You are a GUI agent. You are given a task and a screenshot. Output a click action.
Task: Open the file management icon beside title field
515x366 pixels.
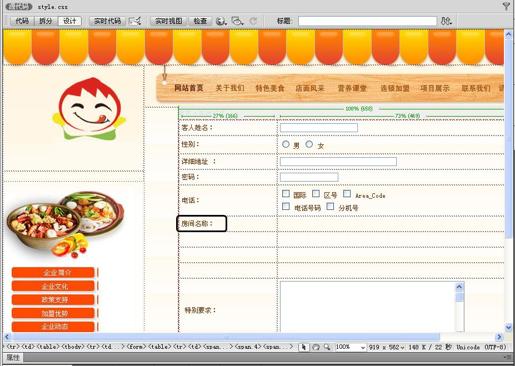[x=446, y=21]
